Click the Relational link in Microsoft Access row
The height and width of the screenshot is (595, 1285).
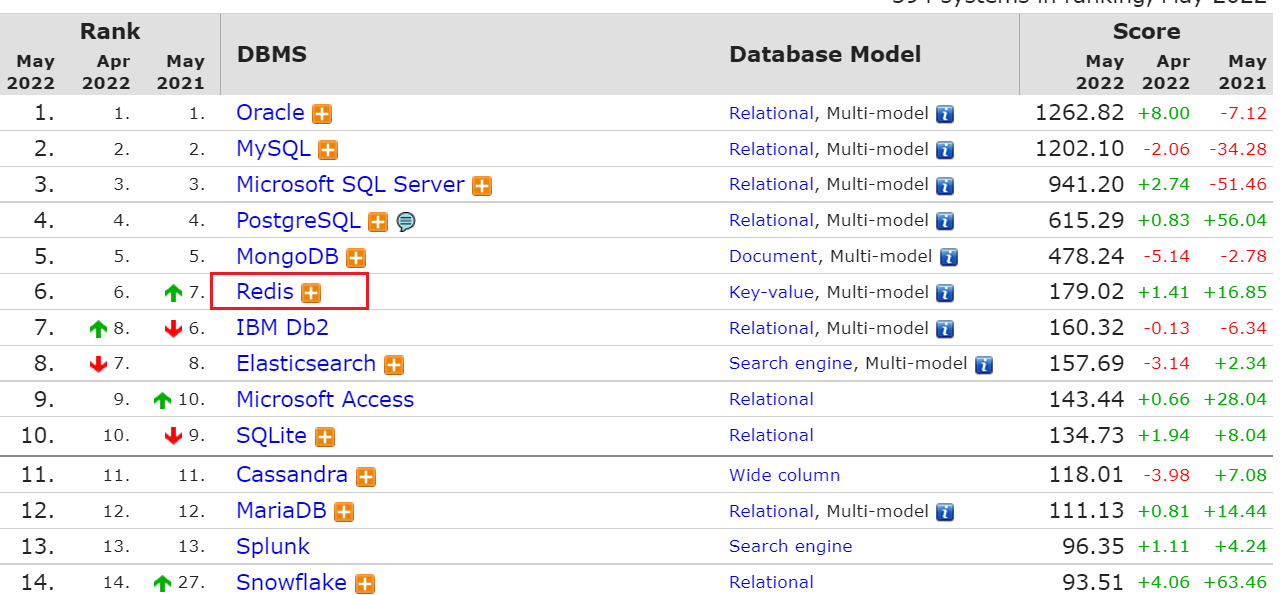pos(771,399)
